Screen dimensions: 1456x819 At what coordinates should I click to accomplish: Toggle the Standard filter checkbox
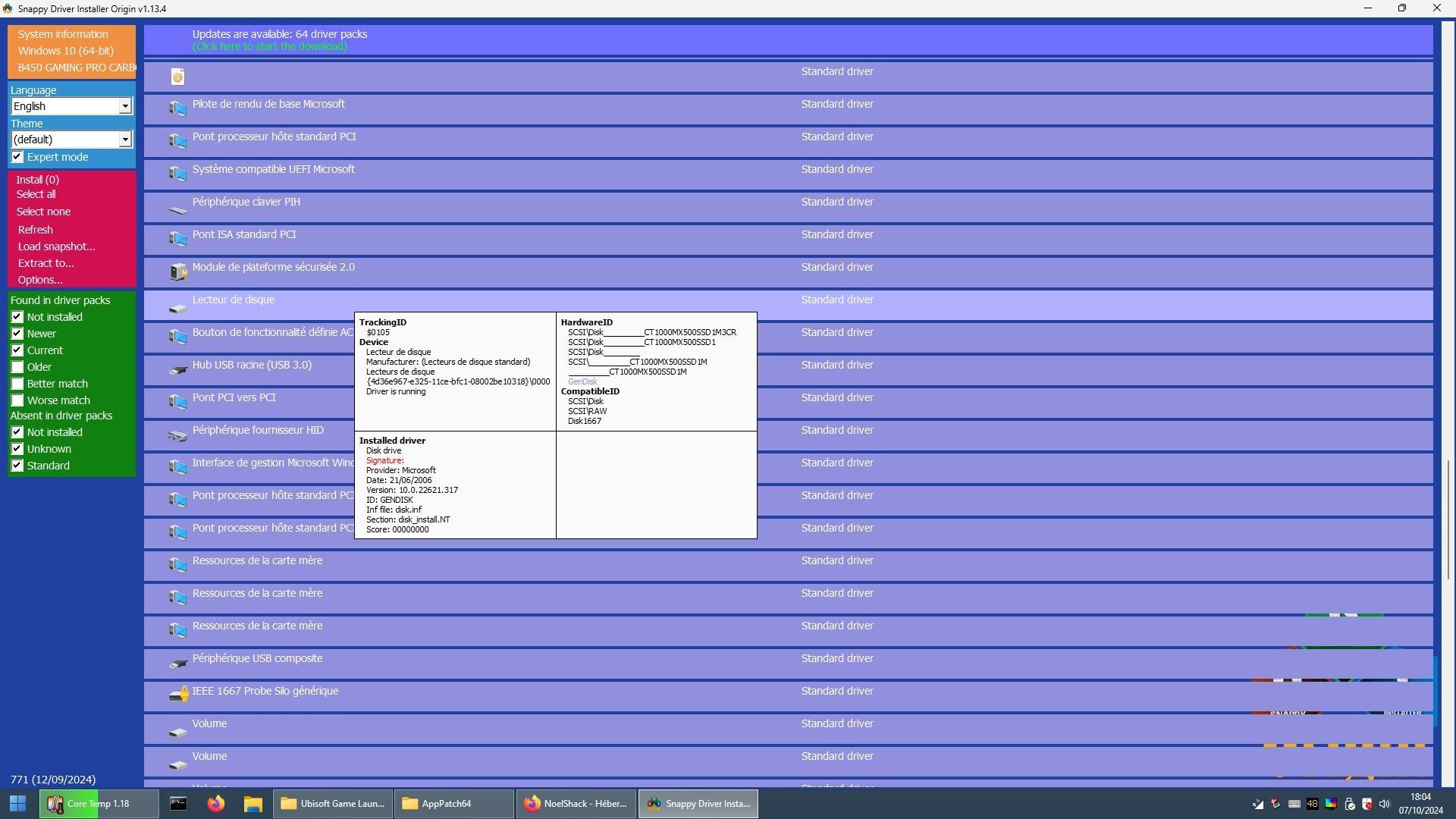tap(17, 466)
